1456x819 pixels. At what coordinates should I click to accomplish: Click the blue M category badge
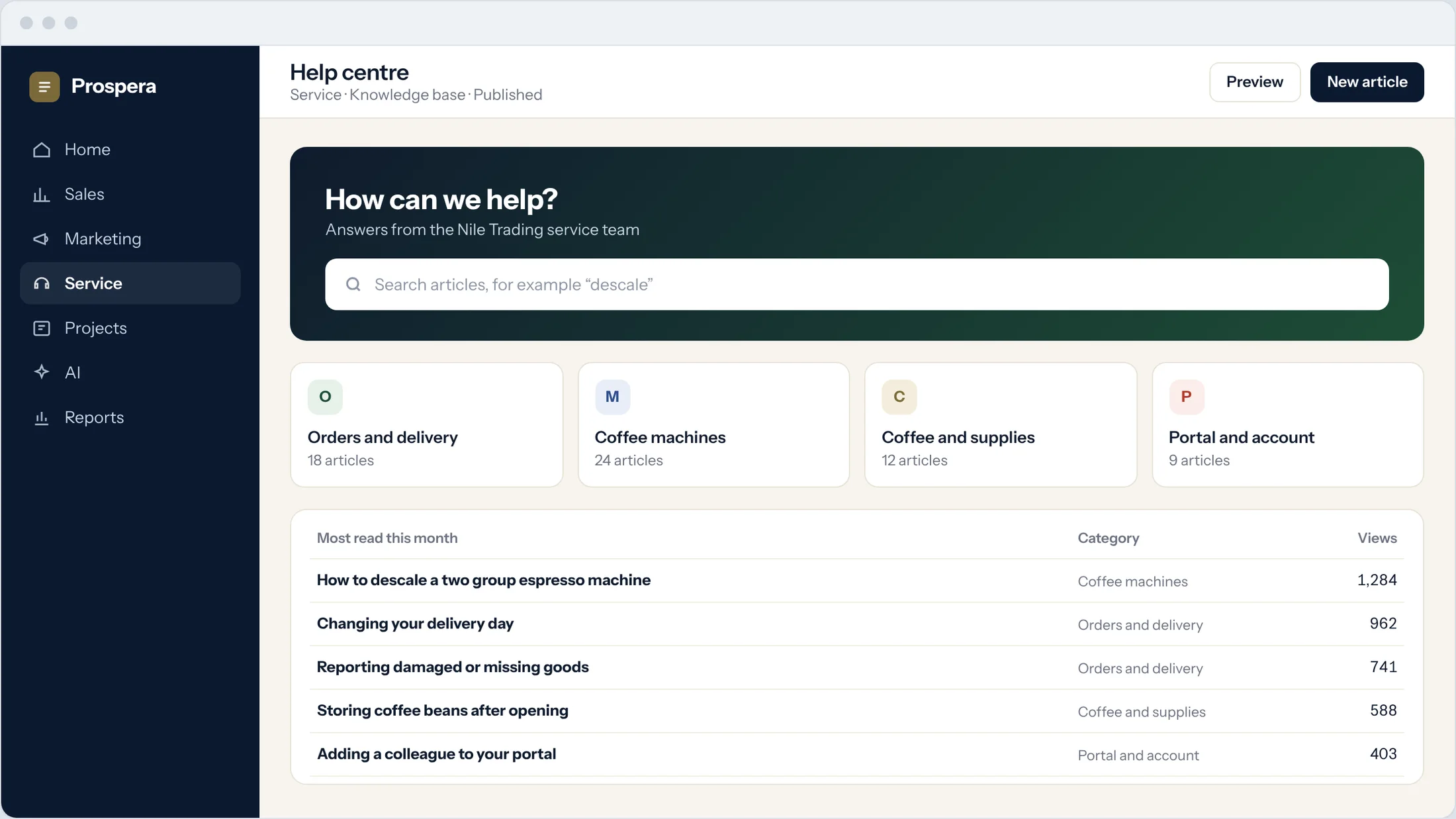coord(612,397)
